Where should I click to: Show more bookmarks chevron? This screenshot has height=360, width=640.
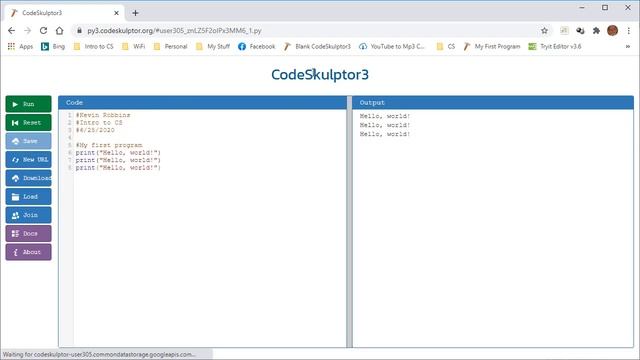tap(628, 47)
